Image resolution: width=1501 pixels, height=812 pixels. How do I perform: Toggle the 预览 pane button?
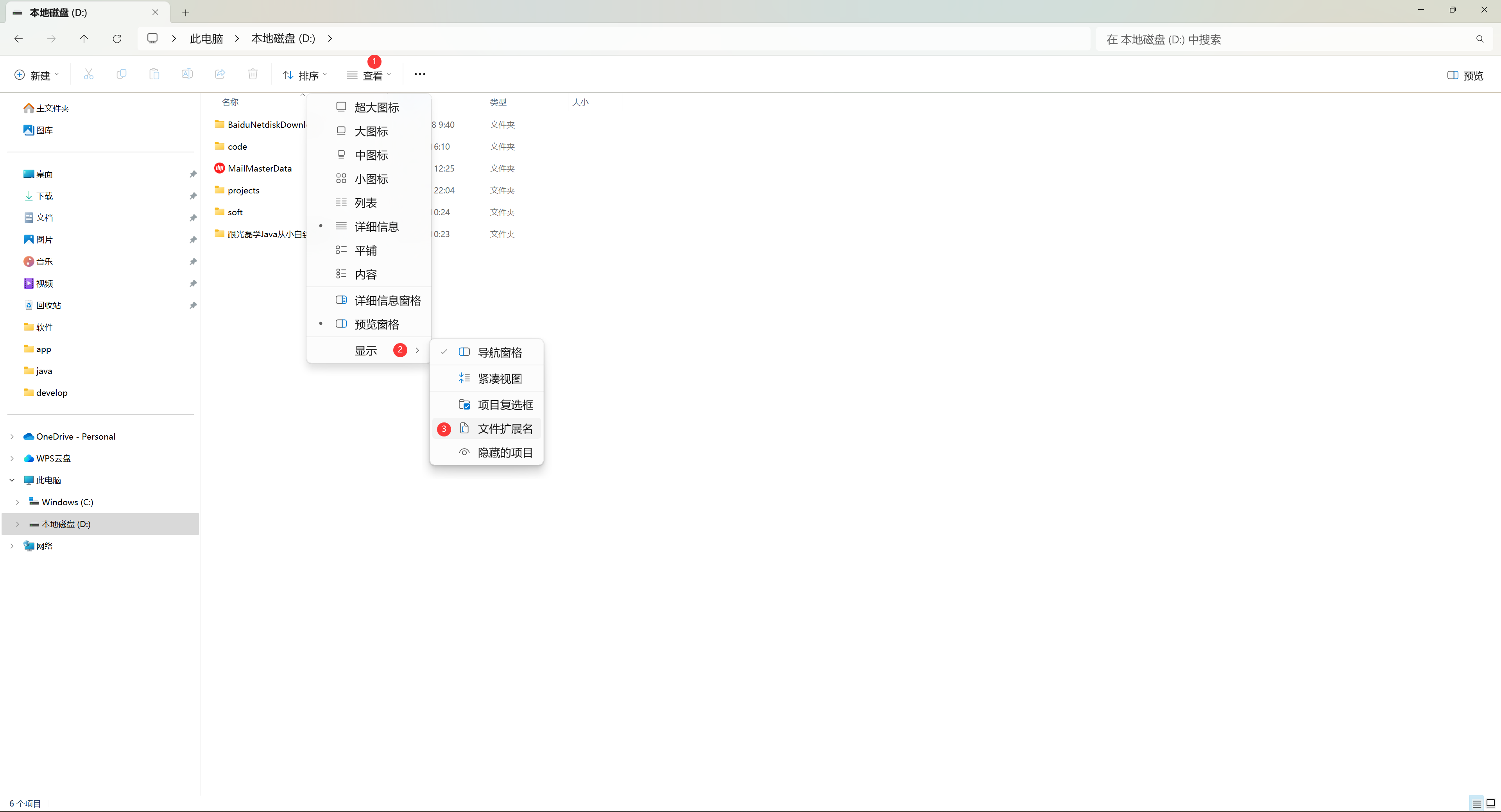(x=1465, y=76)
